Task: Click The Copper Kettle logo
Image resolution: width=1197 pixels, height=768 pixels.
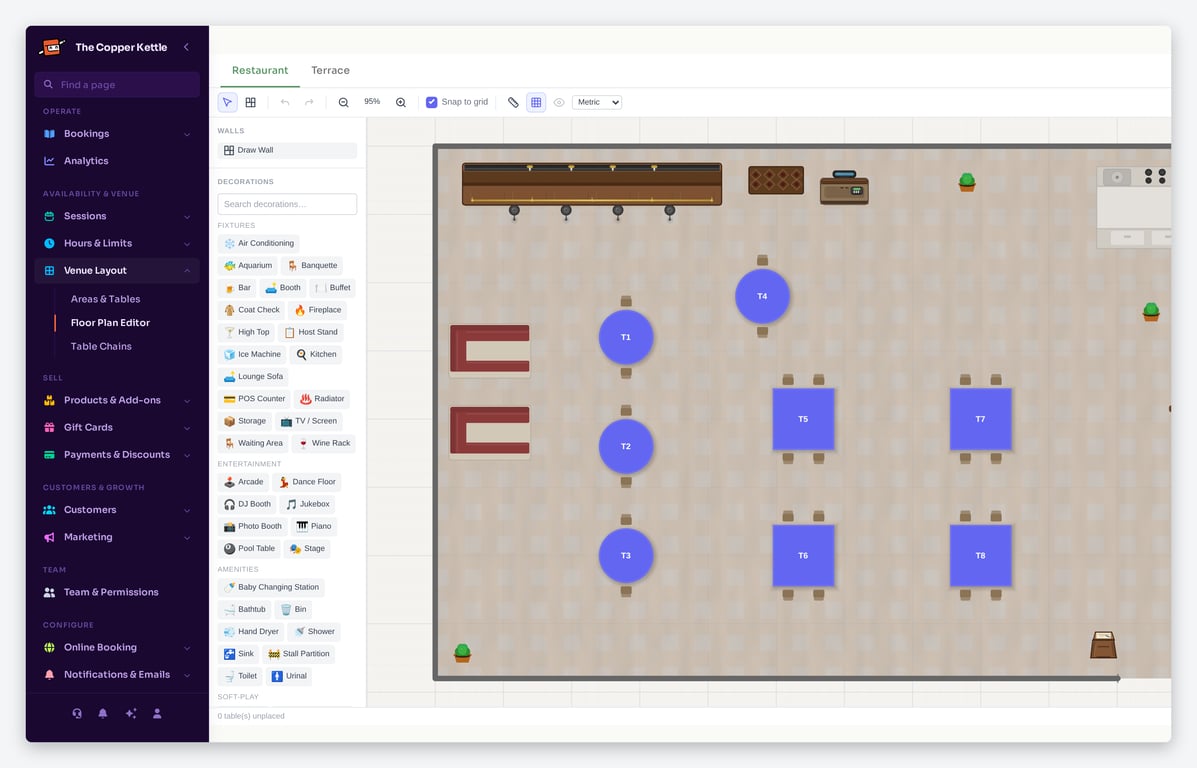Action: coord(52,47)
